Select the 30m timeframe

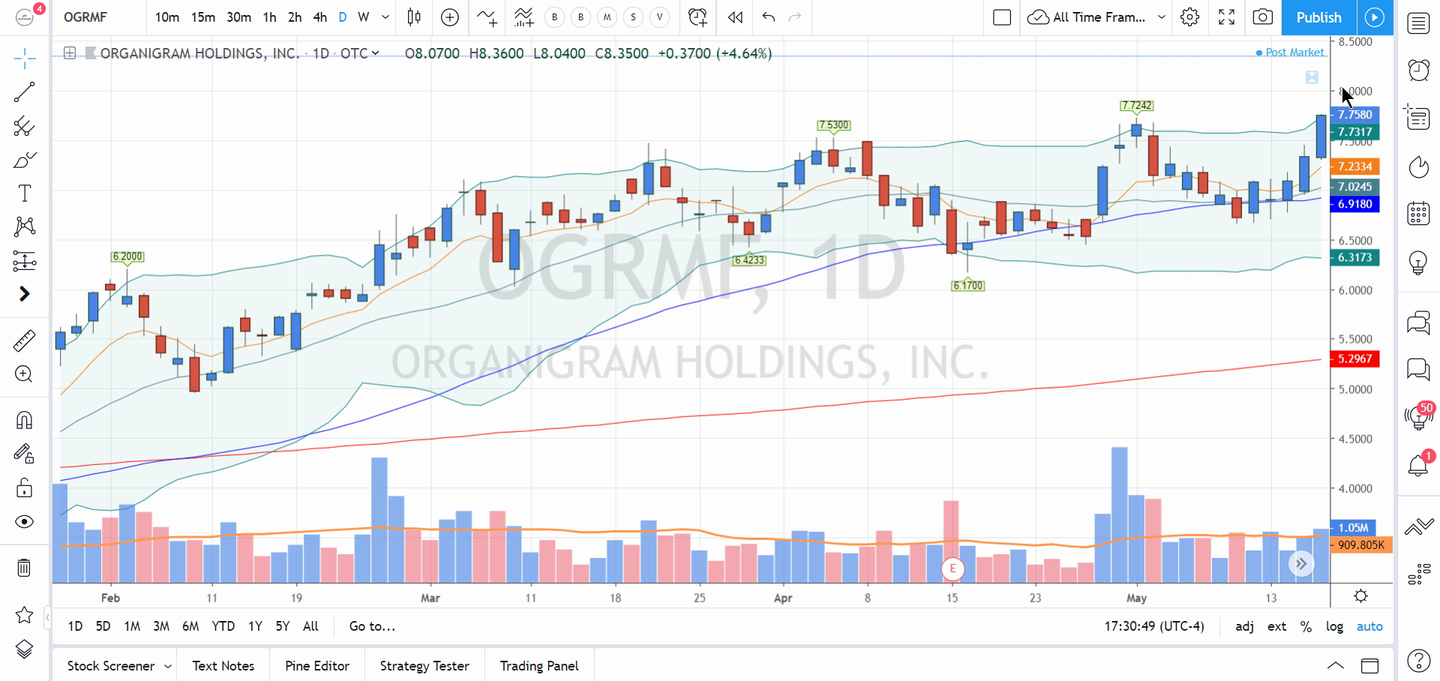point(238,17)
